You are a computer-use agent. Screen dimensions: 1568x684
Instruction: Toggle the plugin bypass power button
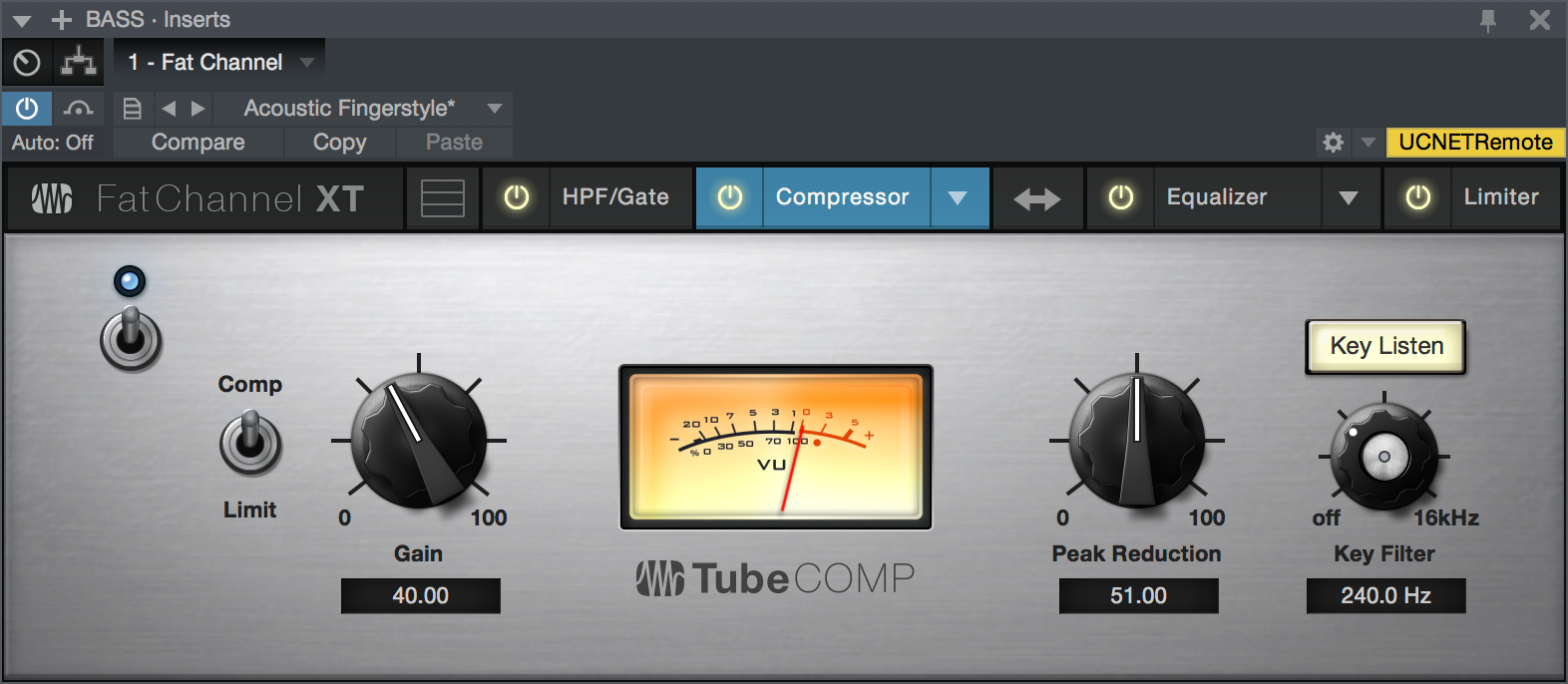point(27,108)
